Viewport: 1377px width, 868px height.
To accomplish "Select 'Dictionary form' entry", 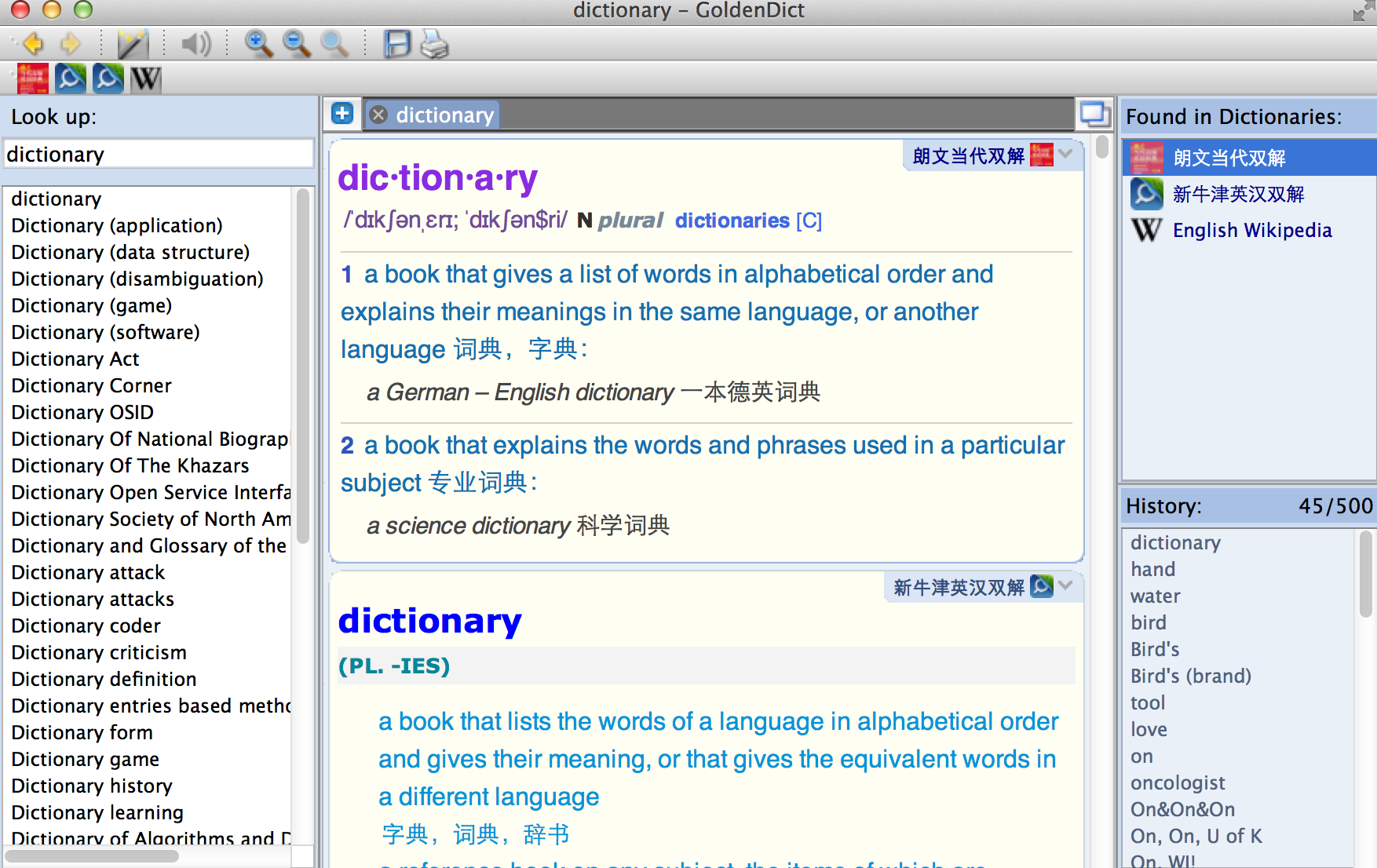I will tap(82, 733).
